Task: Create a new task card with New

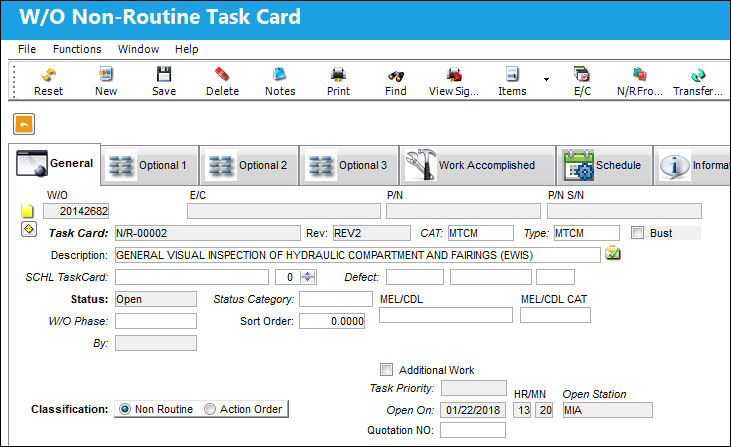Action: point(106,81)
